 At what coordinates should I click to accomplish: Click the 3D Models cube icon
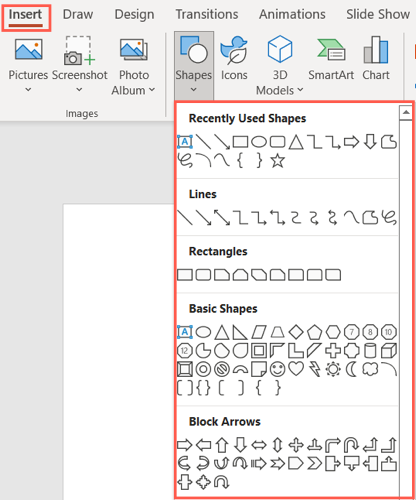click(x=280, y=49)
